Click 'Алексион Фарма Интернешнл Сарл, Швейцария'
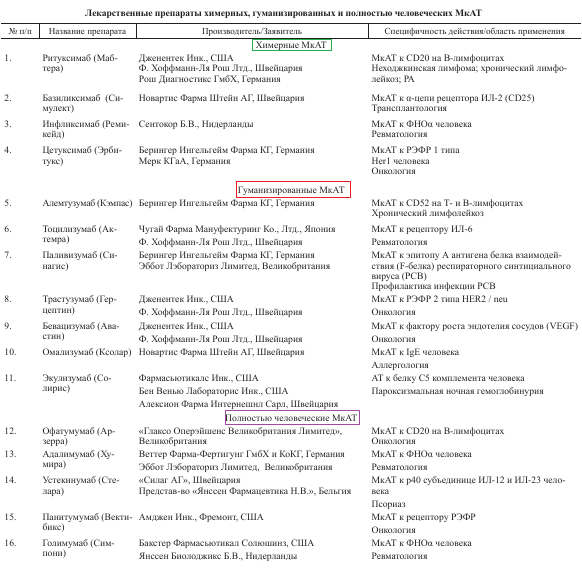 coord(238,404)
